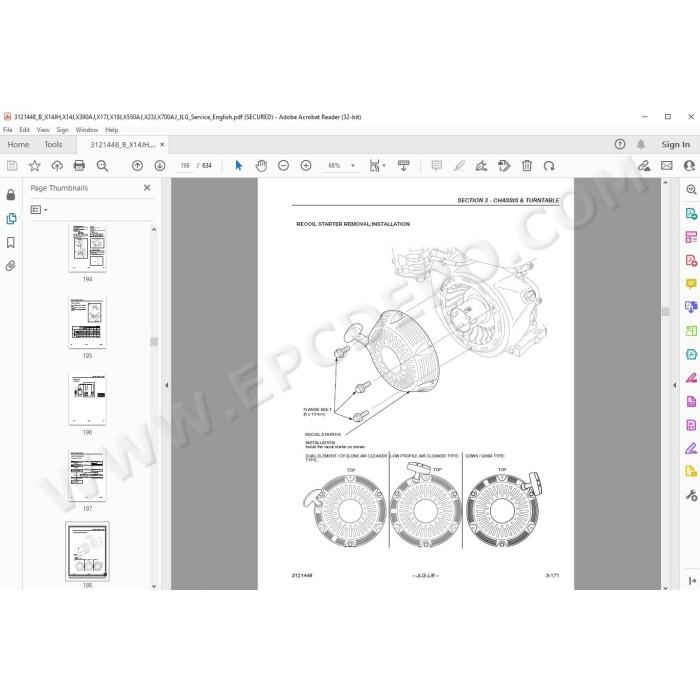Image resolution: width=700 pixels, height=700 pixels.
Task: Open the thumbnails options dropdown
Action: [39, 209]
